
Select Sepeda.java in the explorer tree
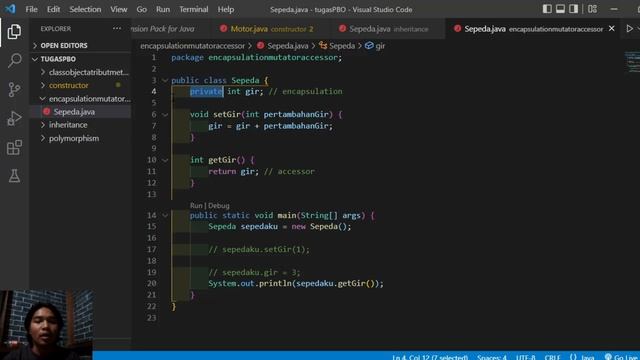pos(80,112)
